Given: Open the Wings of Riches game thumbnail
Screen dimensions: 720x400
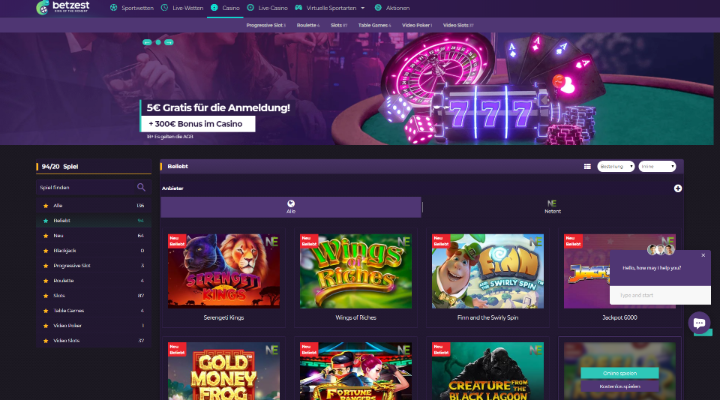Looking at the screenshot, I should coord(356,271).
